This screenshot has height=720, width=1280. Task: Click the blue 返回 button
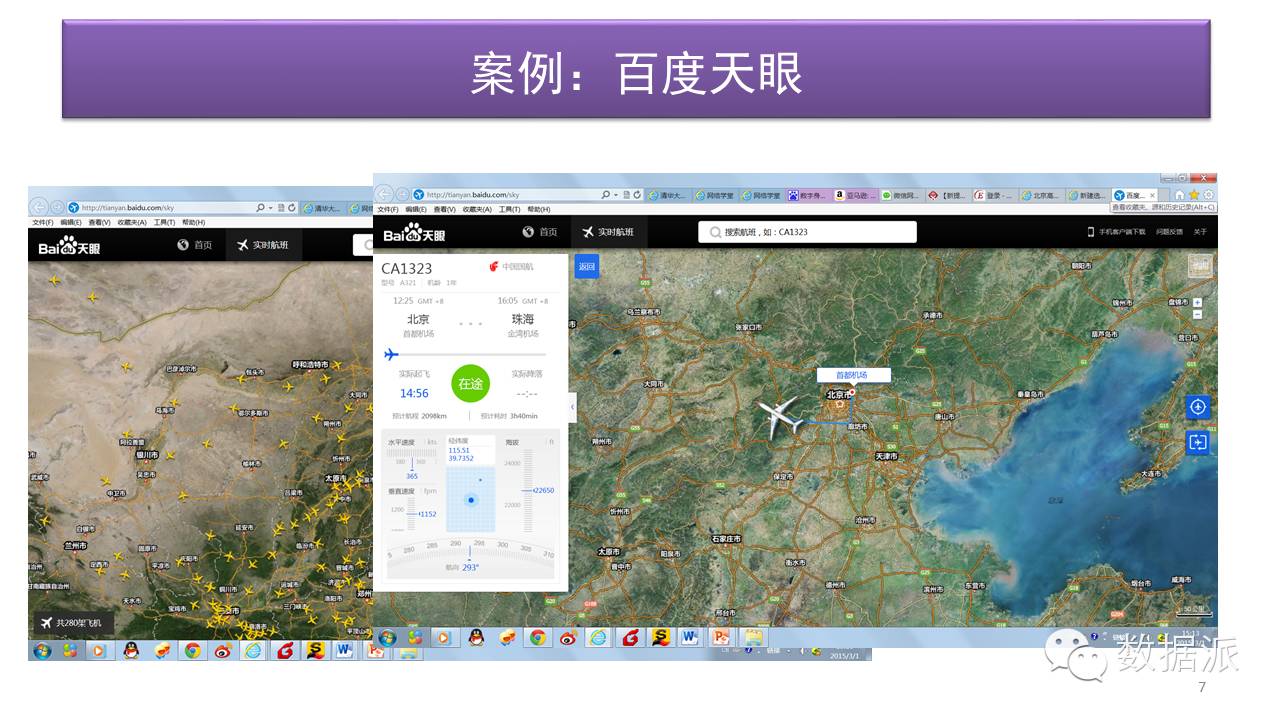[x=587, y=266]
